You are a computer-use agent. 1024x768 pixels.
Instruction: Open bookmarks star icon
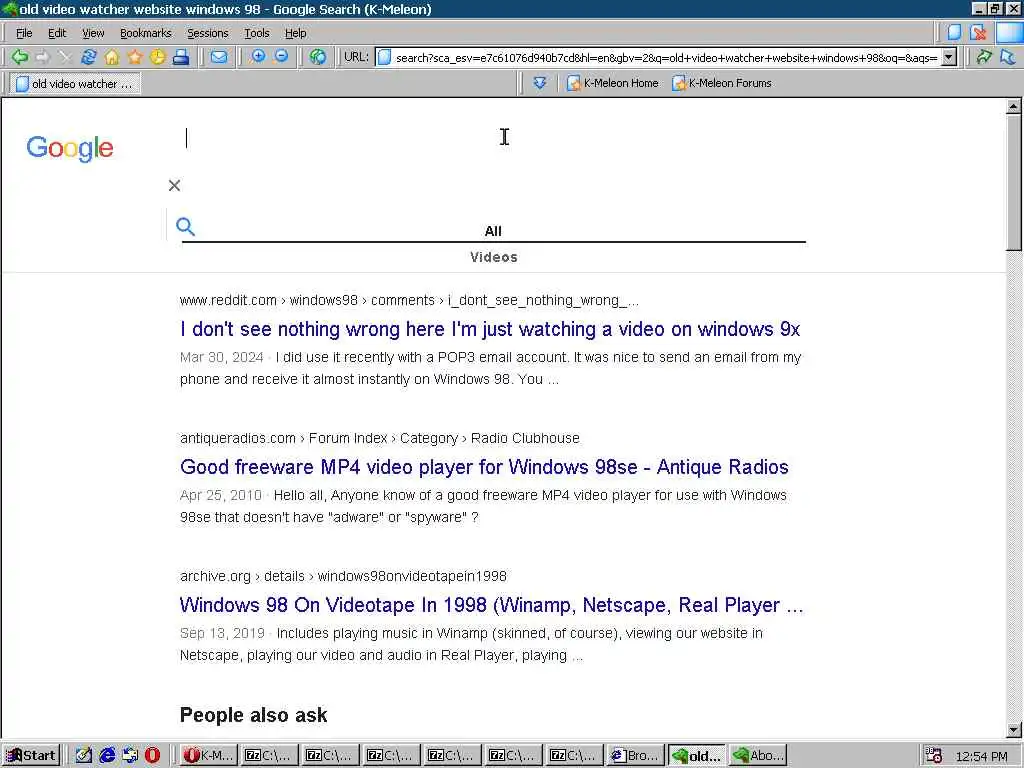tap(135, 57)
